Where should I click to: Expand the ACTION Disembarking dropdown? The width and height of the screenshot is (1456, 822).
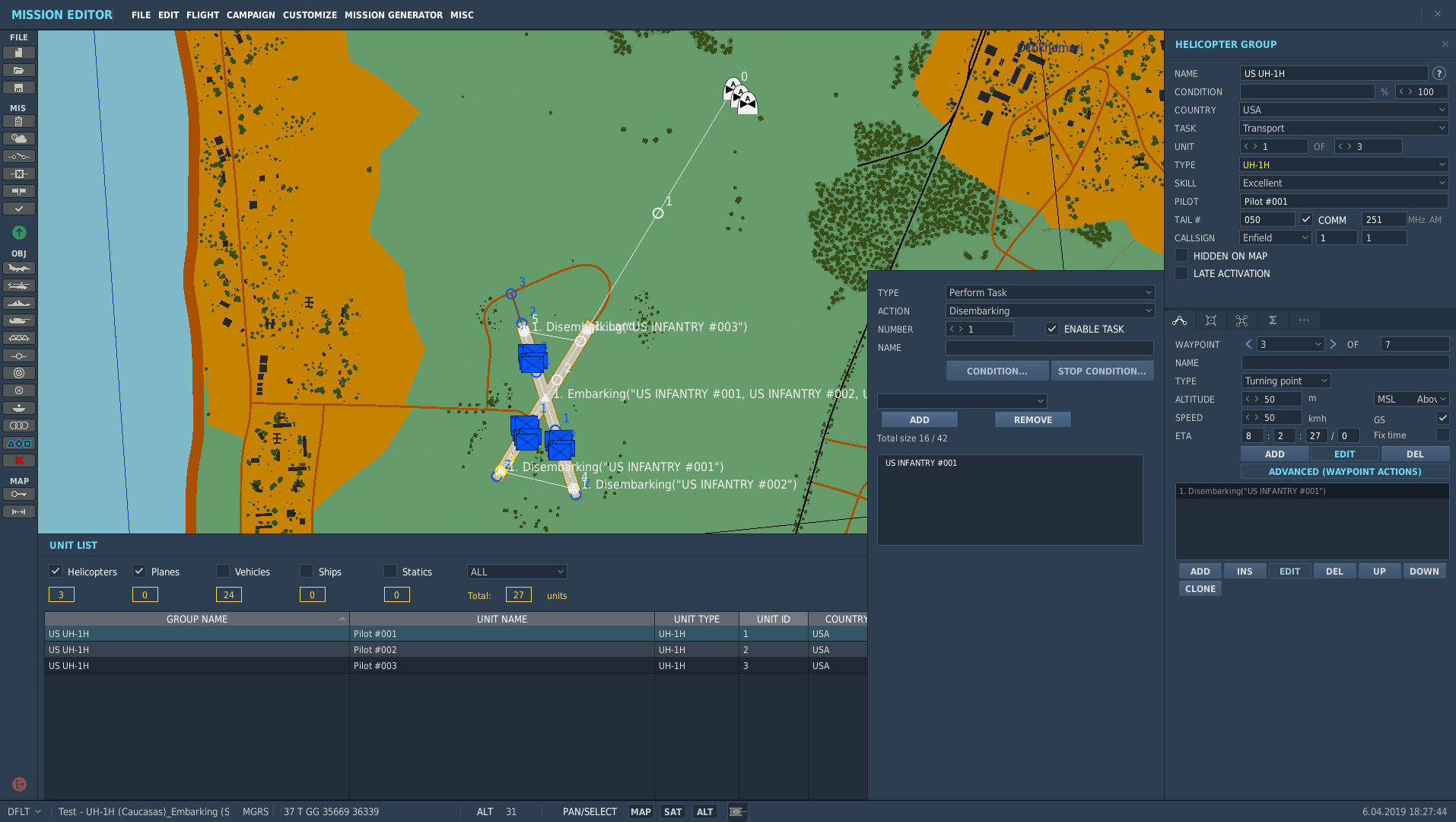[1050, 311]
